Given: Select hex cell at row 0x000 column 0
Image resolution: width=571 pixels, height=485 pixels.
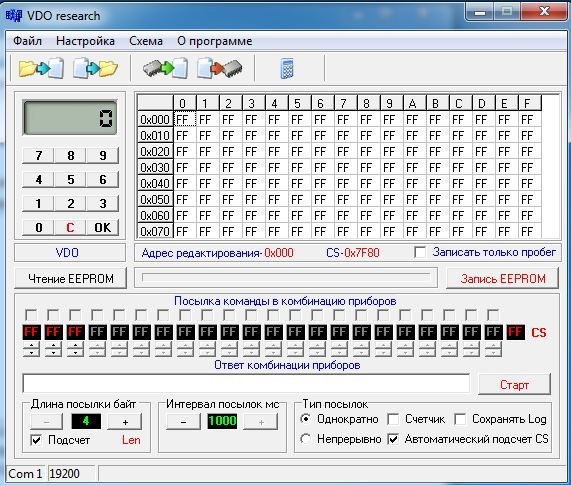Looking at the screenshot, I should pyautogui.click(x=185, y=119).
